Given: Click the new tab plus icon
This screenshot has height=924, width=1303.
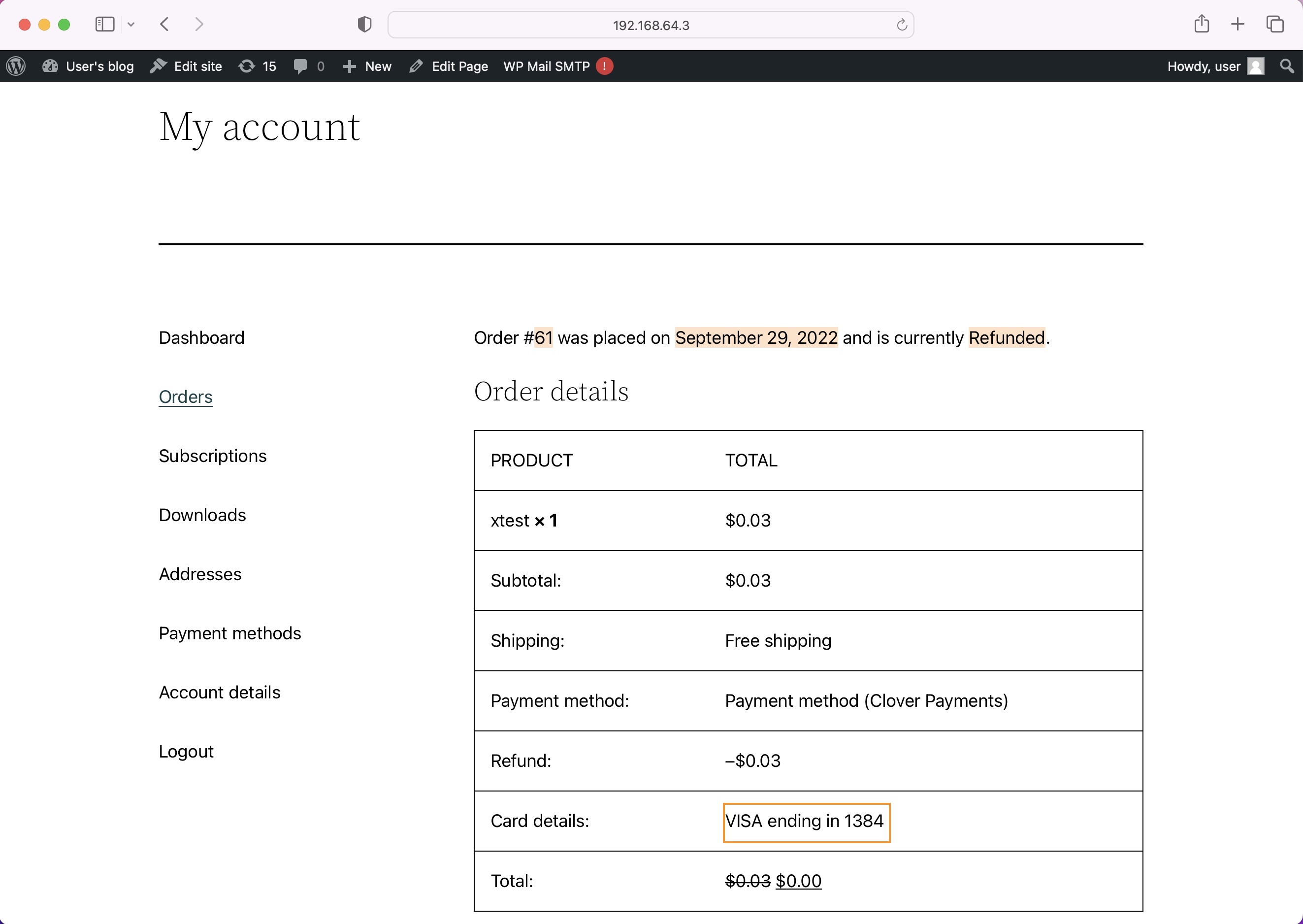Looking at the screenshot, I should click(1239, 25).
